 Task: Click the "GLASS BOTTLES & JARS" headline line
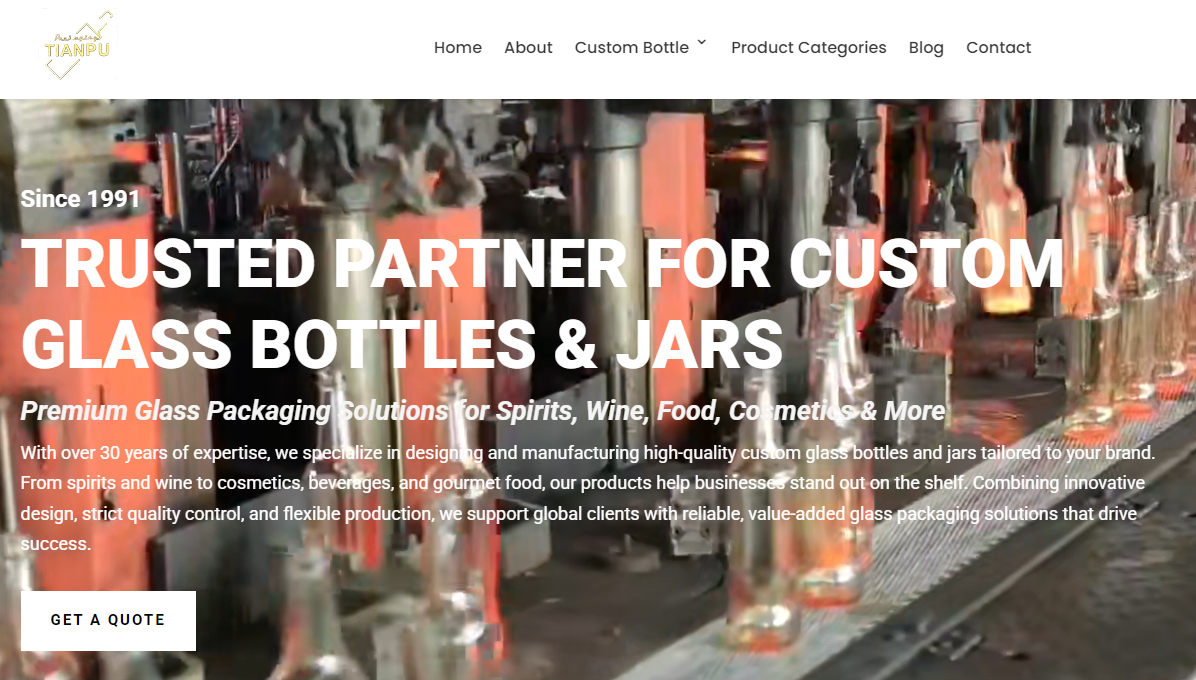(402, 345)
